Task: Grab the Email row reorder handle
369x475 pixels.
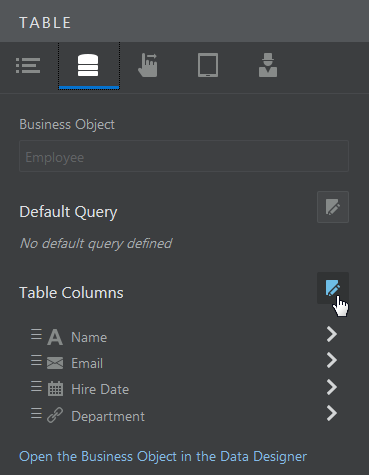Action: (x=36, y=360)
